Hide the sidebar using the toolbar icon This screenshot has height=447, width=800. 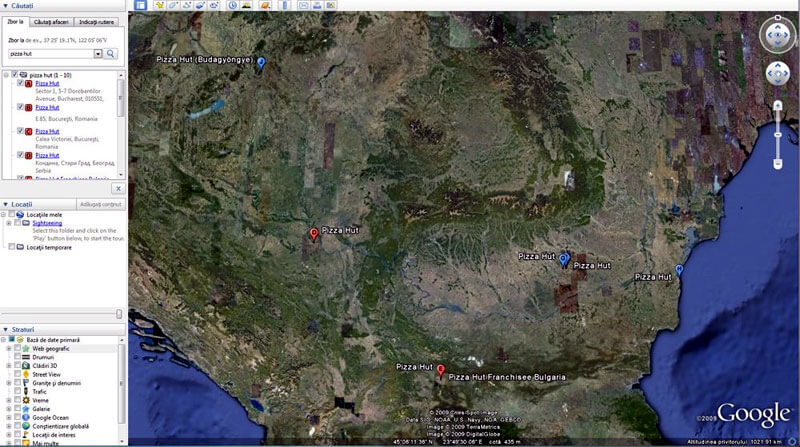click(139, 6)
